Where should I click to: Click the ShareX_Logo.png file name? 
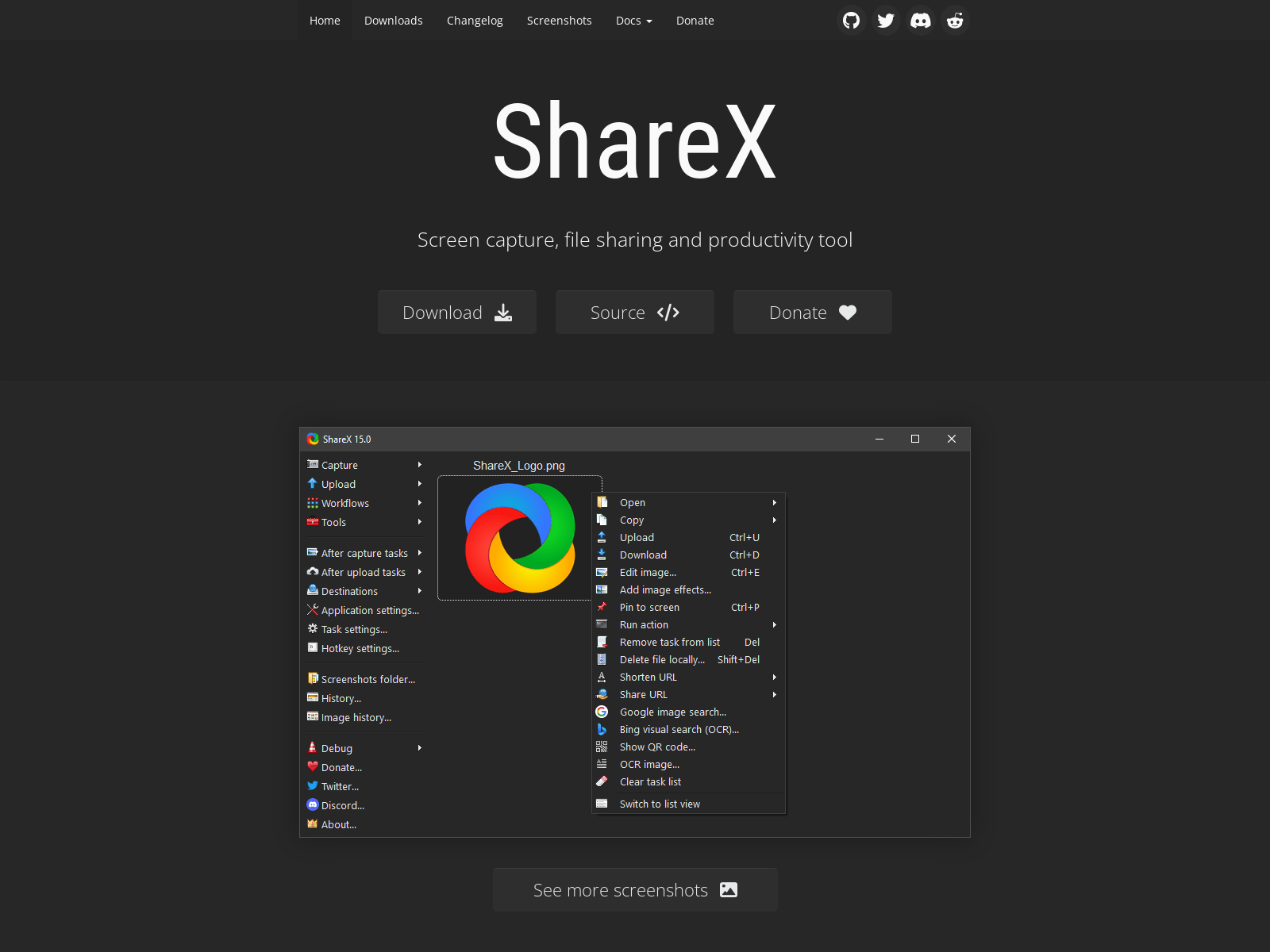[519, 466]
